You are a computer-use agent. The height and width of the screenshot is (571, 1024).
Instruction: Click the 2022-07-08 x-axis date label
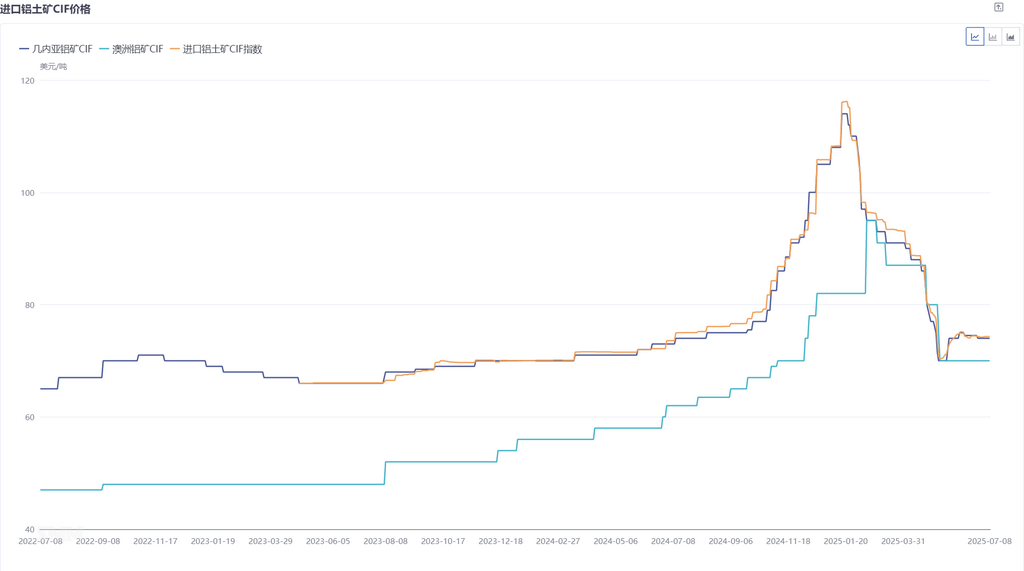click(40, 541)
